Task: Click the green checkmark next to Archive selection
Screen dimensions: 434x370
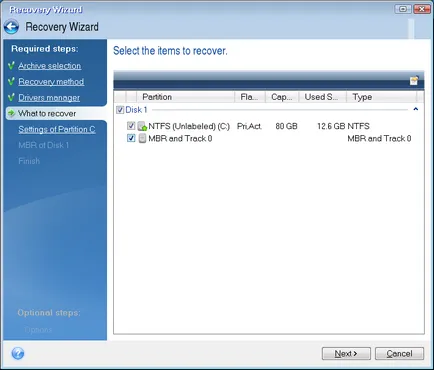Action: point(11,66)
